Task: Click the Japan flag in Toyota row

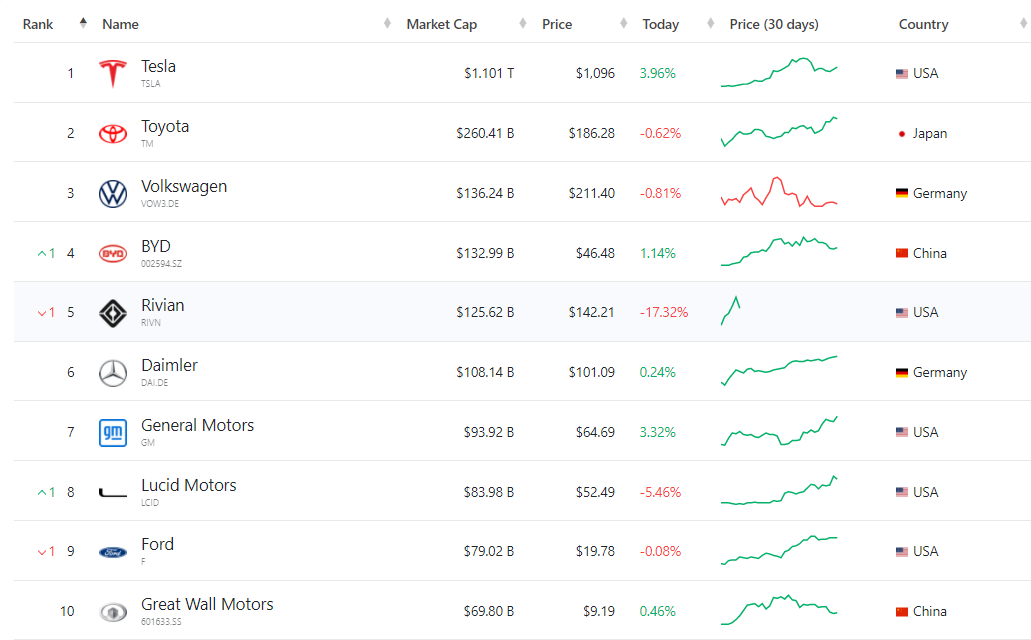Action: tap(901, 134)
